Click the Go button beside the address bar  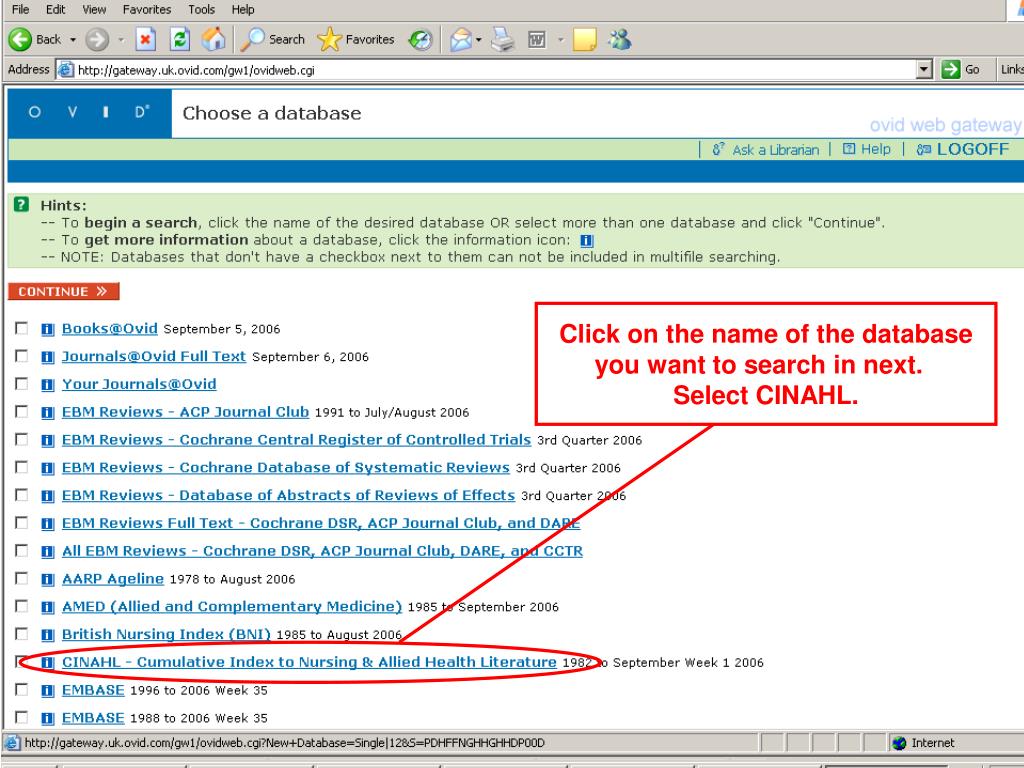[961, 69]
